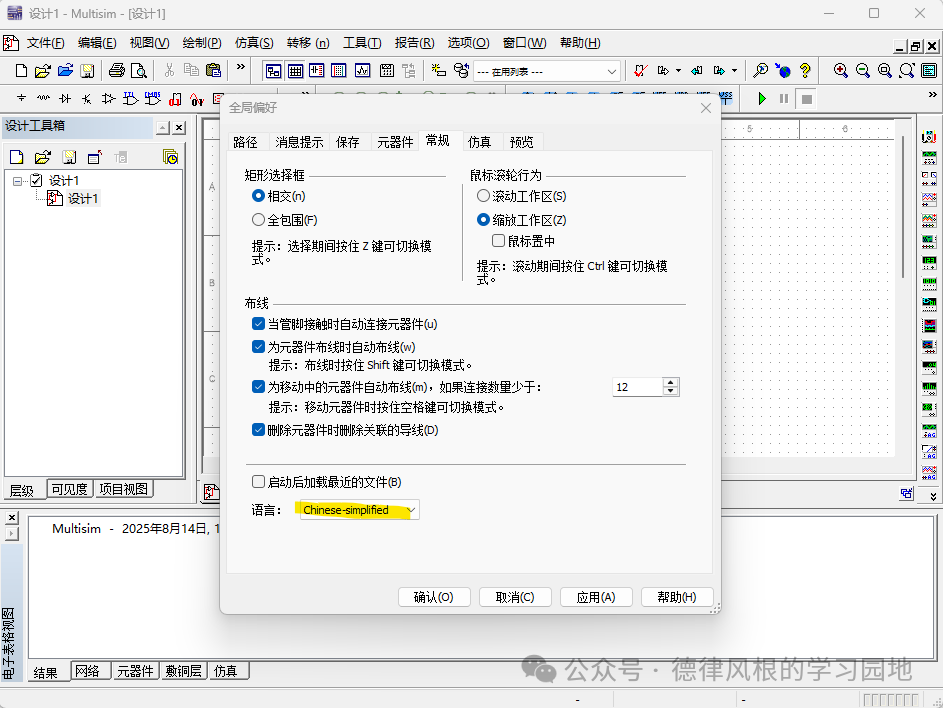Start the simulation with the green play button
The width and height of the screenshot is (943, 708).
[x=762, y=99]
